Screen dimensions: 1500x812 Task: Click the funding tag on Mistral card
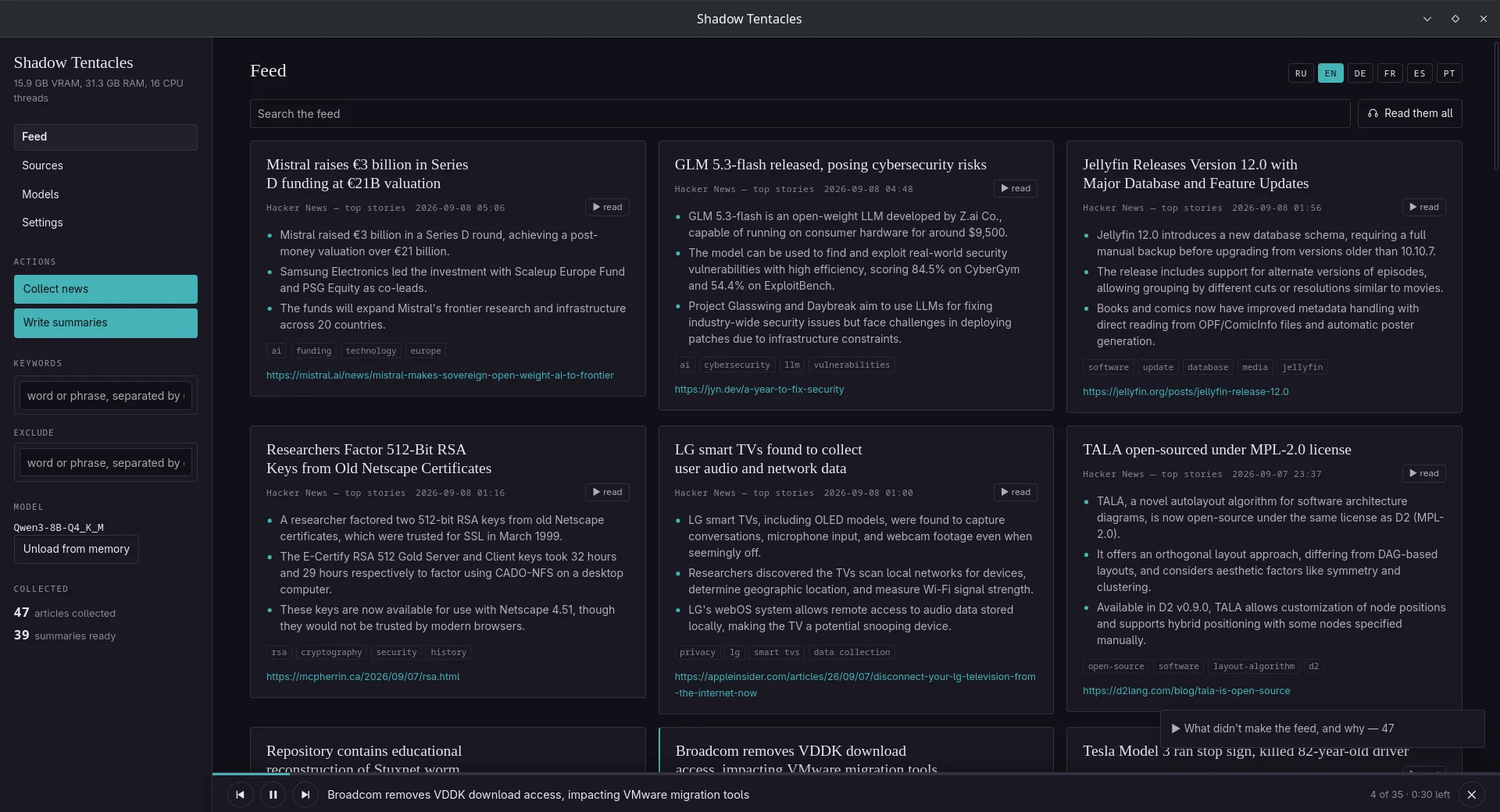coord(314,351)
